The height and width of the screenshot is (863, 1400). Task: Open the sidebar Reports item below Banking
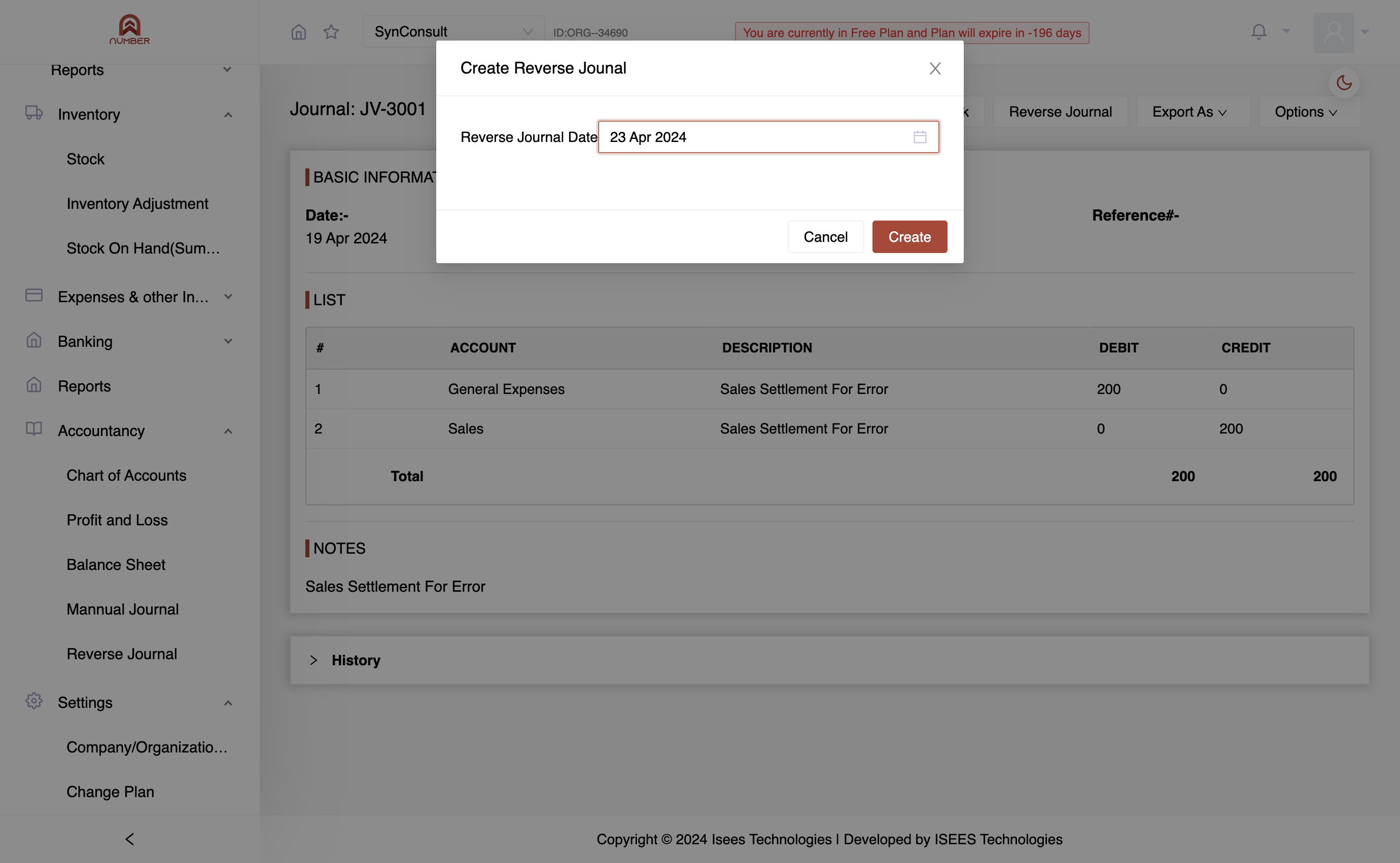[x=85, y=386]
